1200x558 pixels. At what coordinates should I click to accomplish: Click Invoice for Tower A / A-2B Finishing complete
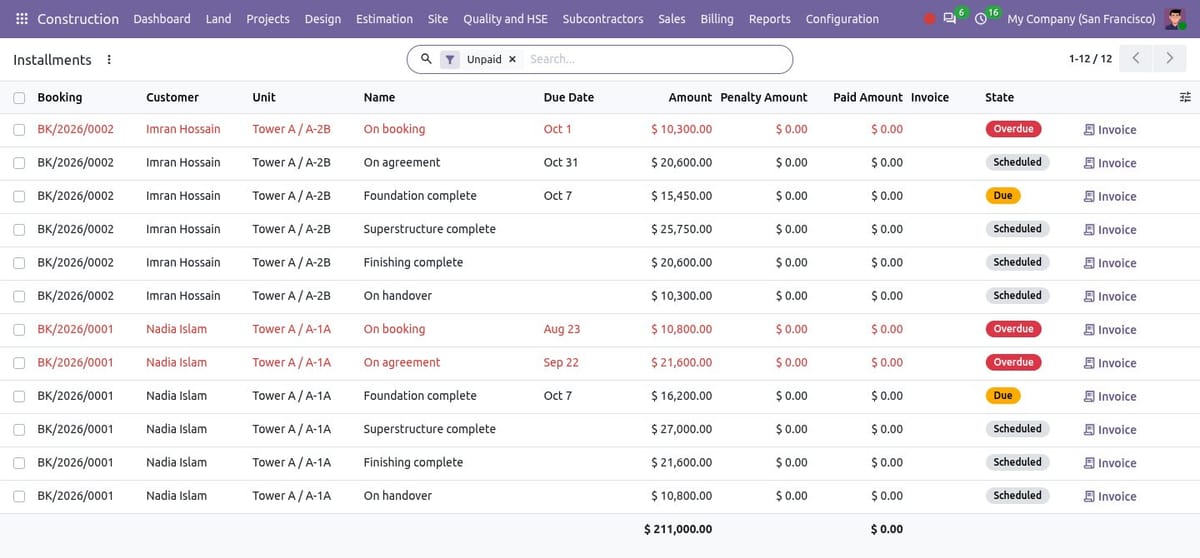(1110, 263)
